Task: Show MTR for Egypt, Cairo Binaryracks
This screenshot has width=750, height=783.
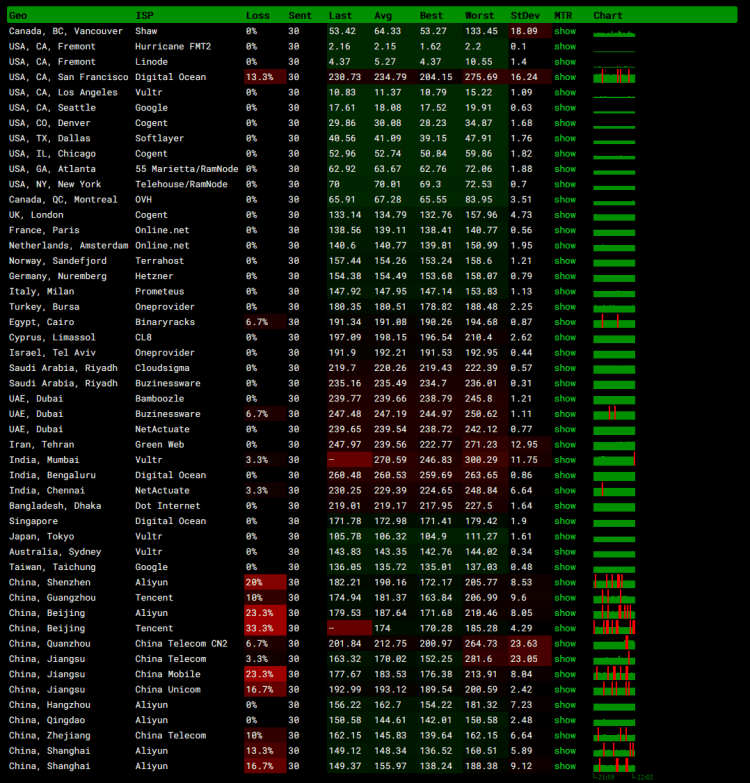Action: pos(565,322)
